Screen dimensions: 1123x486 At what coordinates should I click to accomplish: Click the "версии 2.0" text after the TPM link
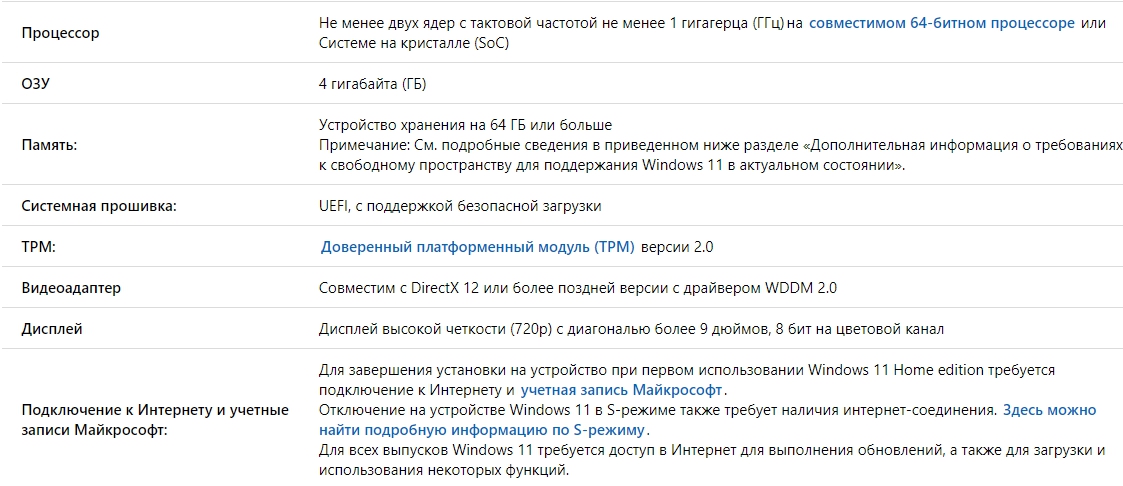coord(677,247)
